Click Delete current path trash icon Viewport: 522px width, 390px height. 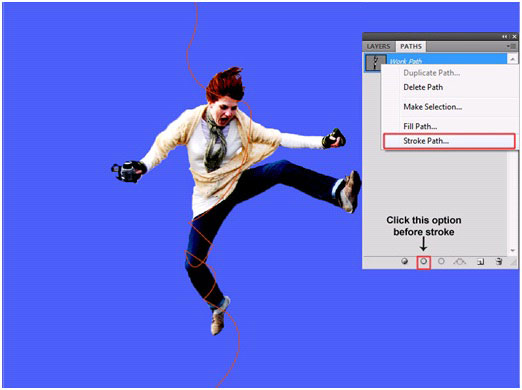tap(499, 261)
